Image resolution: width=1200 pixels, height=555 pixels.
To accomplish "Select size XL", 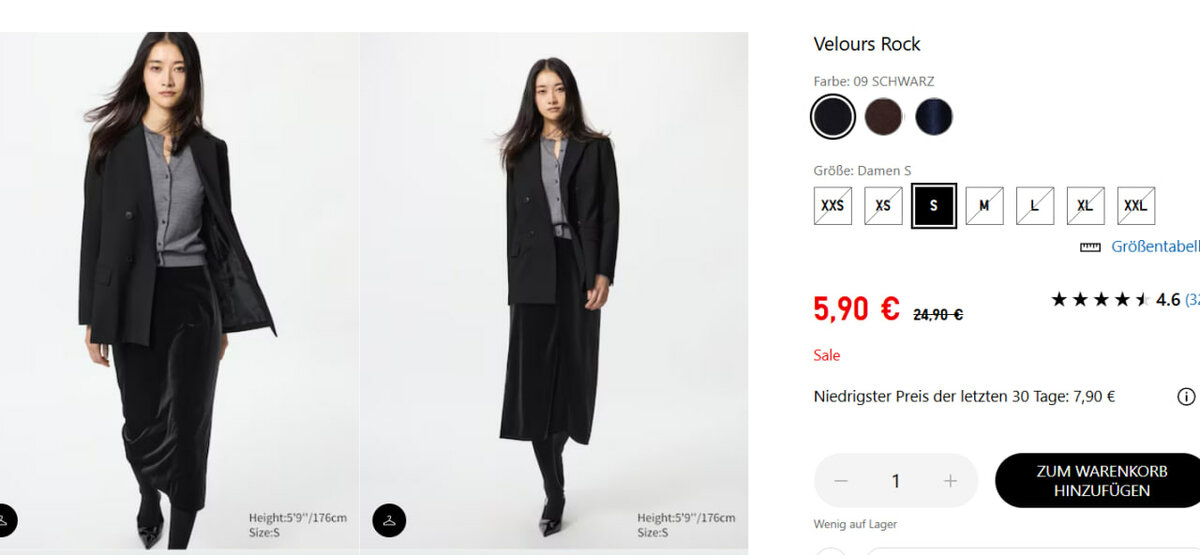I will [x=1085, y=206].
